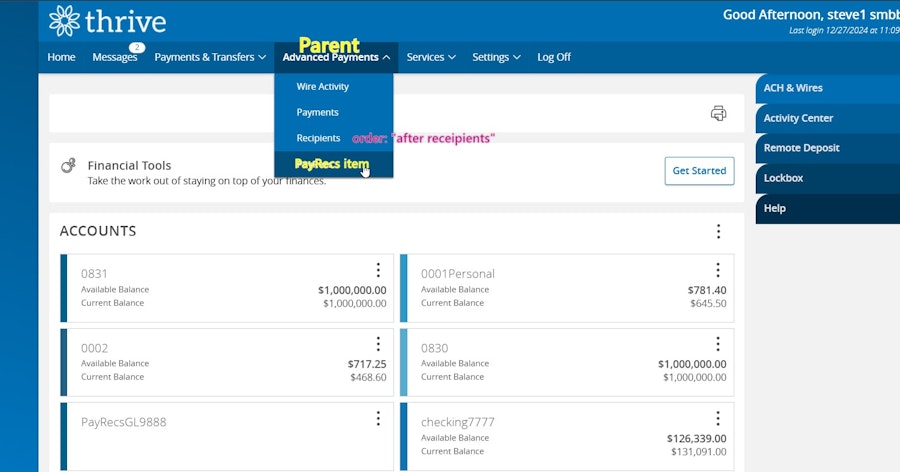900x472 pixels.
Task: Open options menu for account 0002
Action: [x=378, y=344]
